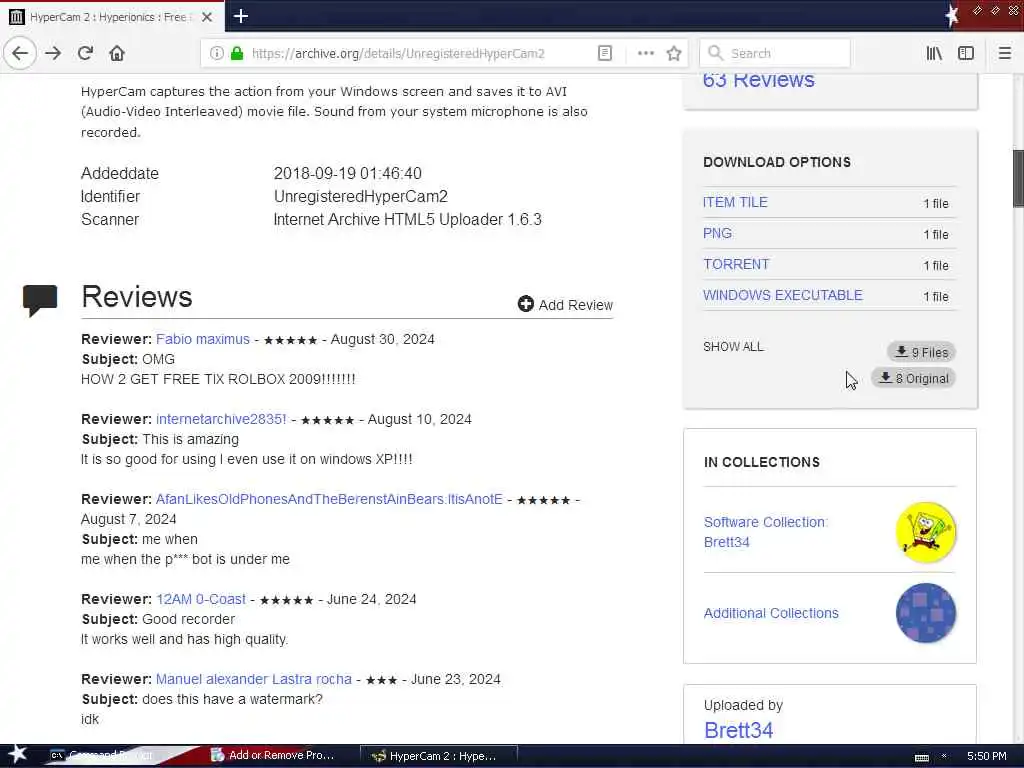1024x768 pixels.
Task: Toggle reader view icon in address bar
Action: pos(605,54)
